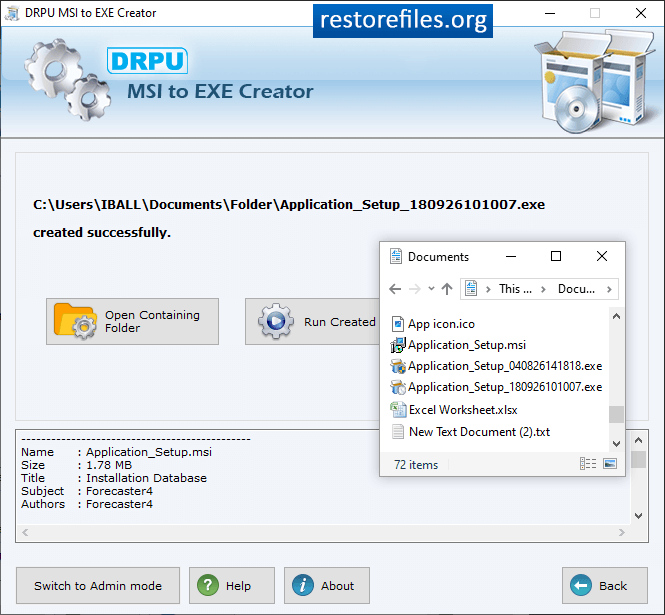The height and width of the screenshot is (615, 665).
Task: Click the green question mark Help icon
Action: click(208, 585)
